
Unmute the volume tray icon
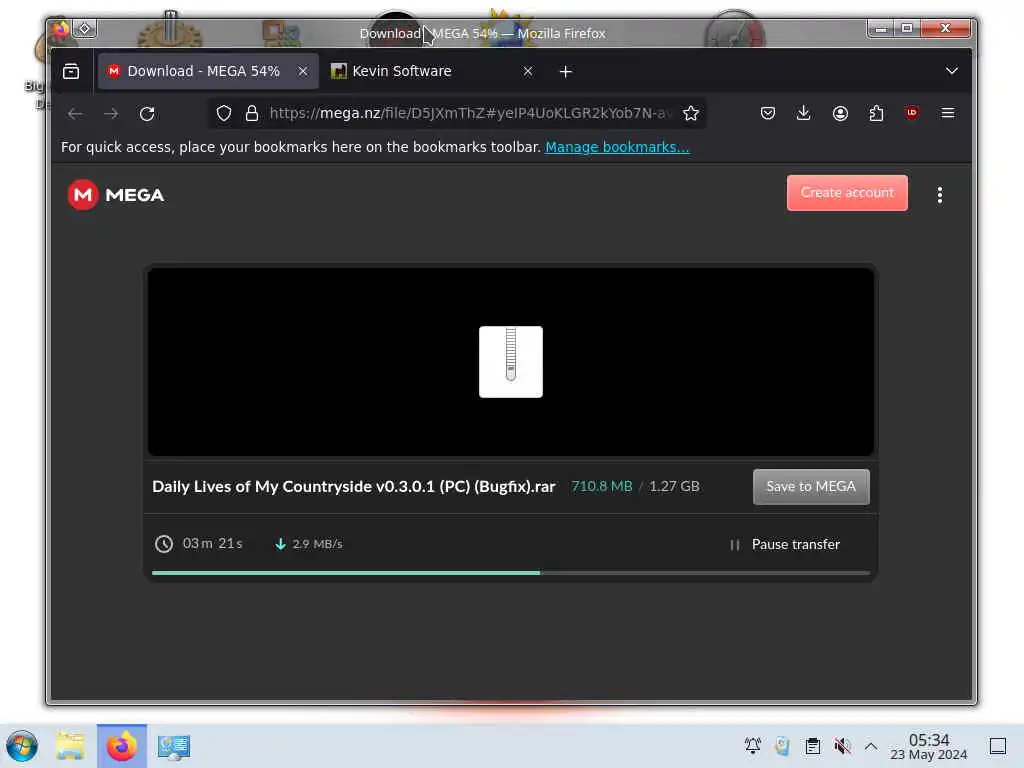pos(842,745)
